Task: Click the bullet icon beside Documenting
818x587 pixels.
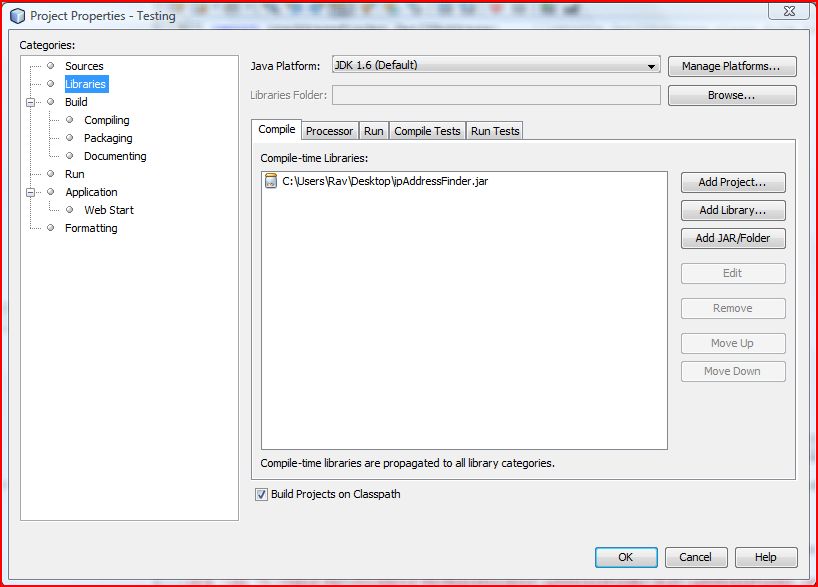Action: click(69, 155)
